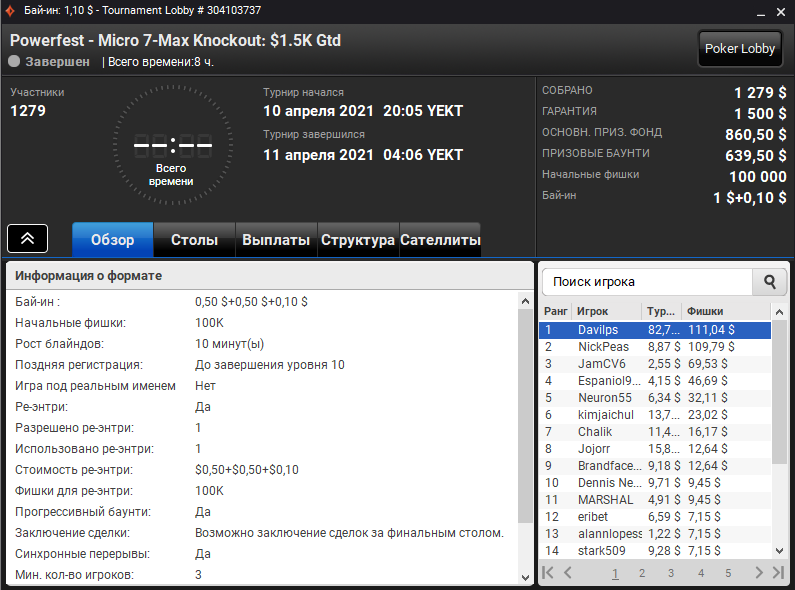
Task: Go to next page of player list
Action: (759, 573)
